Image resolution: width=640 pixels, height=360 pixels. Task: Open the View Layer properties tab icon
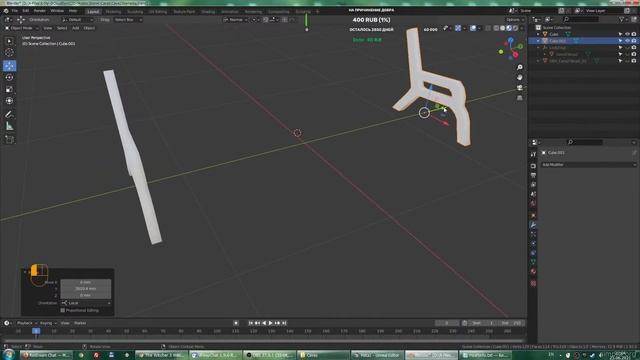coord(533,184)
